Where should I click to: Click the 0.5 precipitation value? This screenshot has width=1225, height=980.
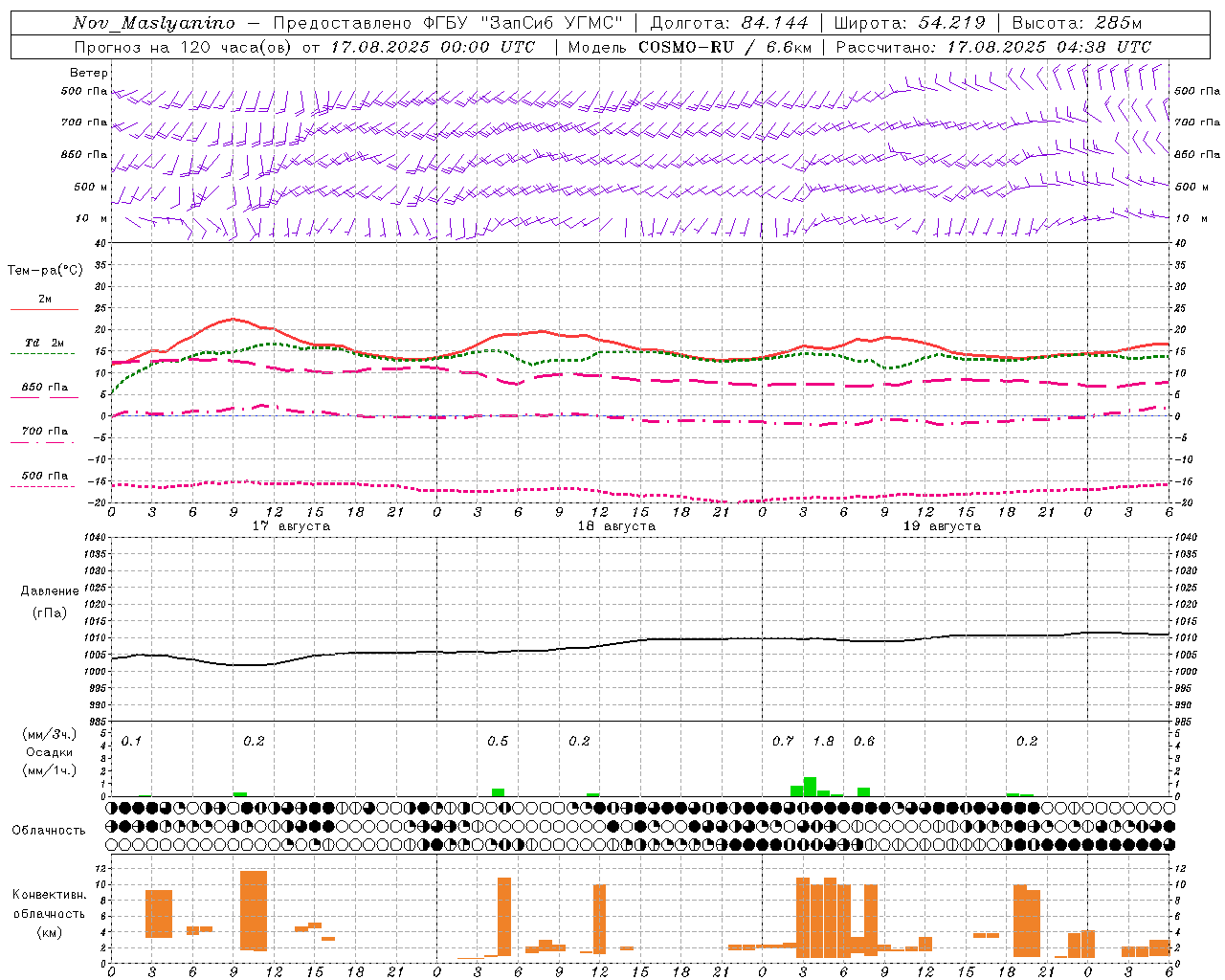point(498,742)
